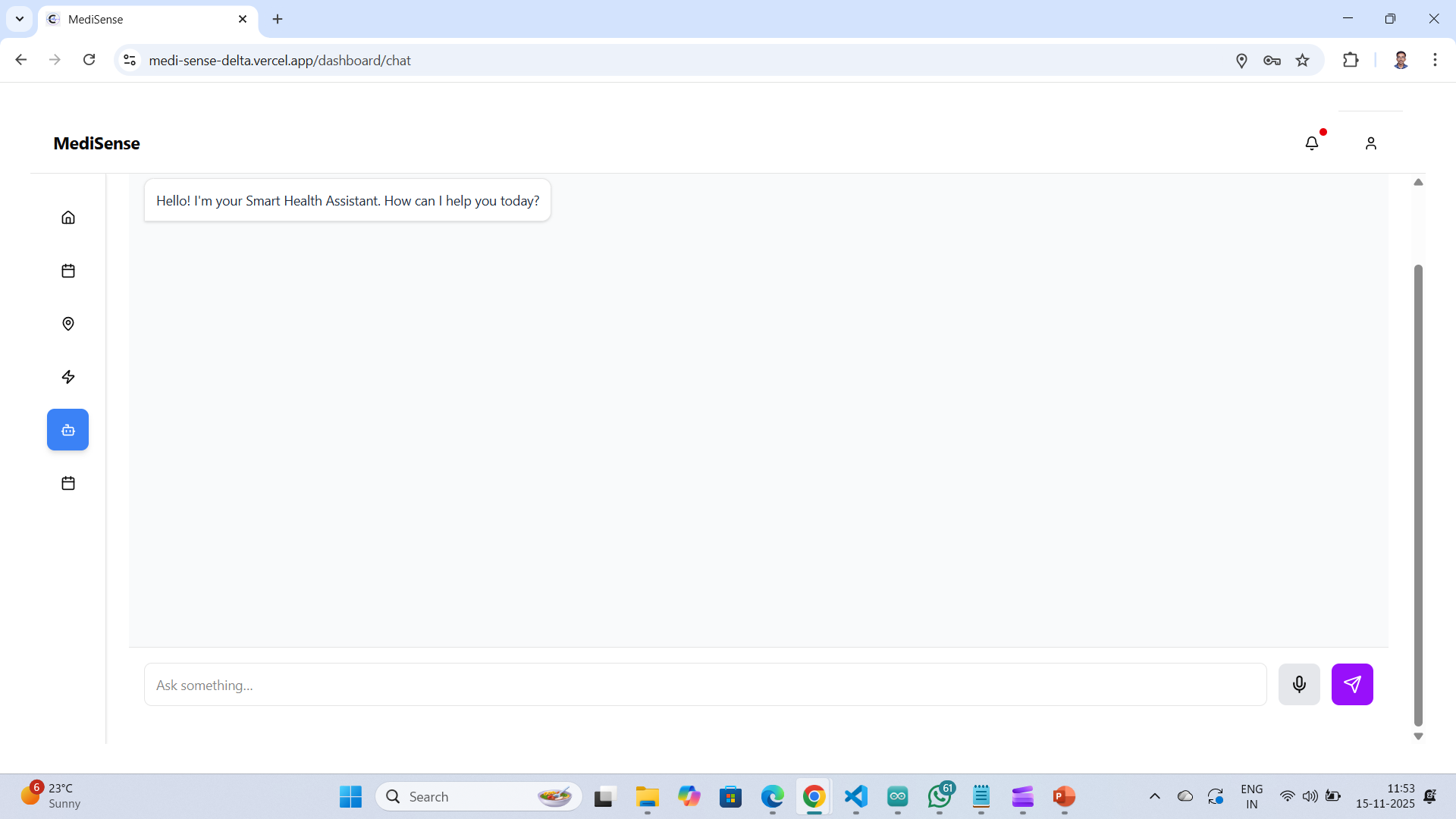Screen dimensions: 1456x819
Task: Open the Home icon in the sidebar
Action: click(68, 218)
